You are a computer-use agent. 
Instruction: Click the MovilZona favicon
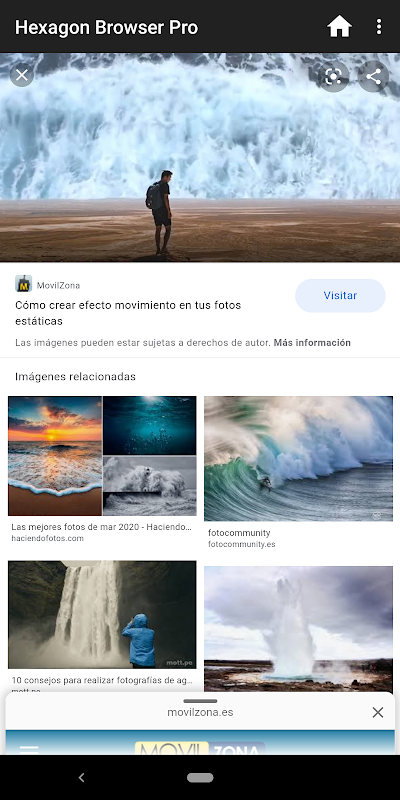[23, 284]
